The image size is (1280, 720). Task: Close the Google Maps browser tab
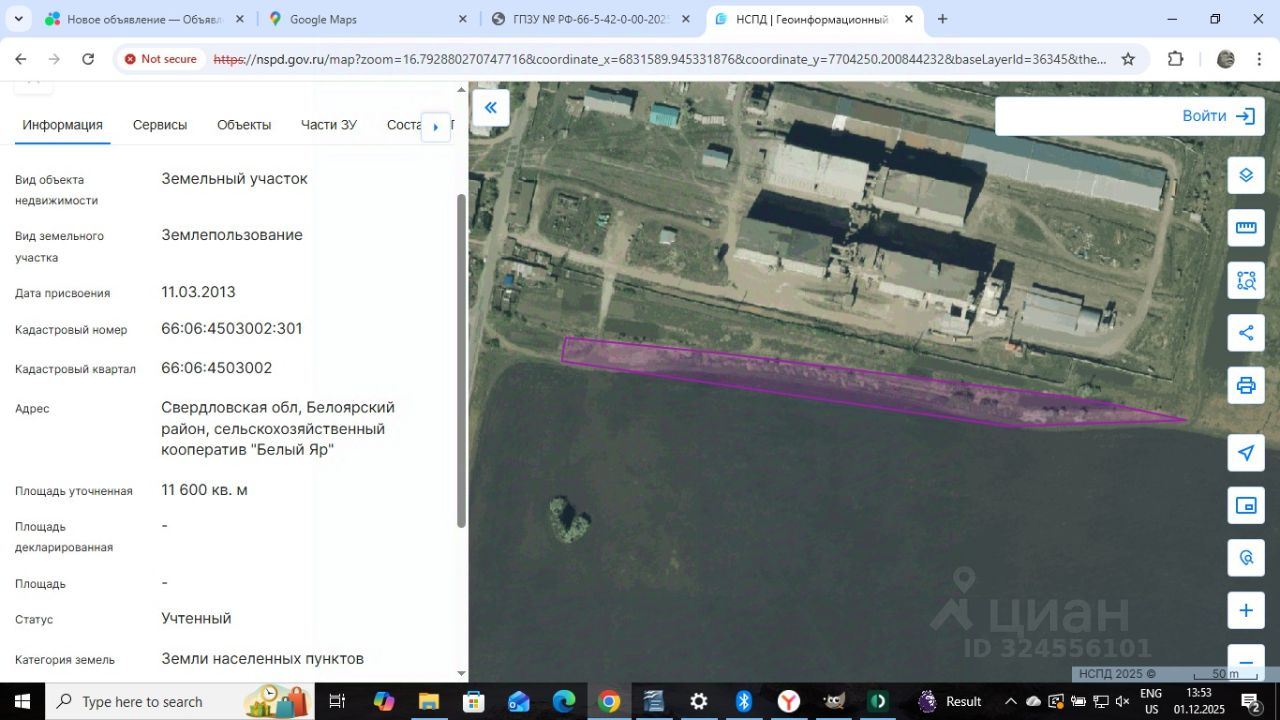coord(462,19)
